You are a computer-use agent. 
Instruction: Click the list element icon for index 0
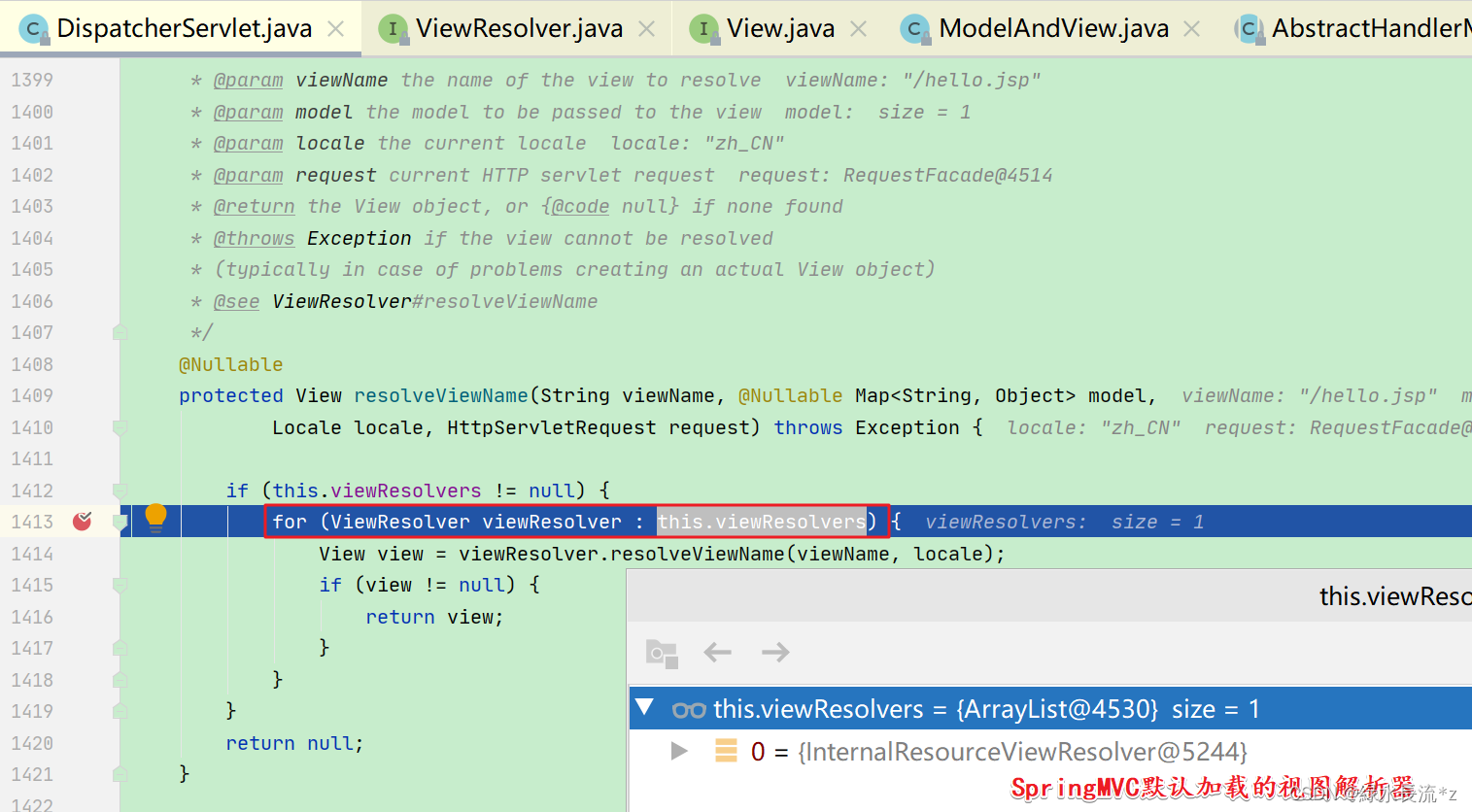coord(726,751)
